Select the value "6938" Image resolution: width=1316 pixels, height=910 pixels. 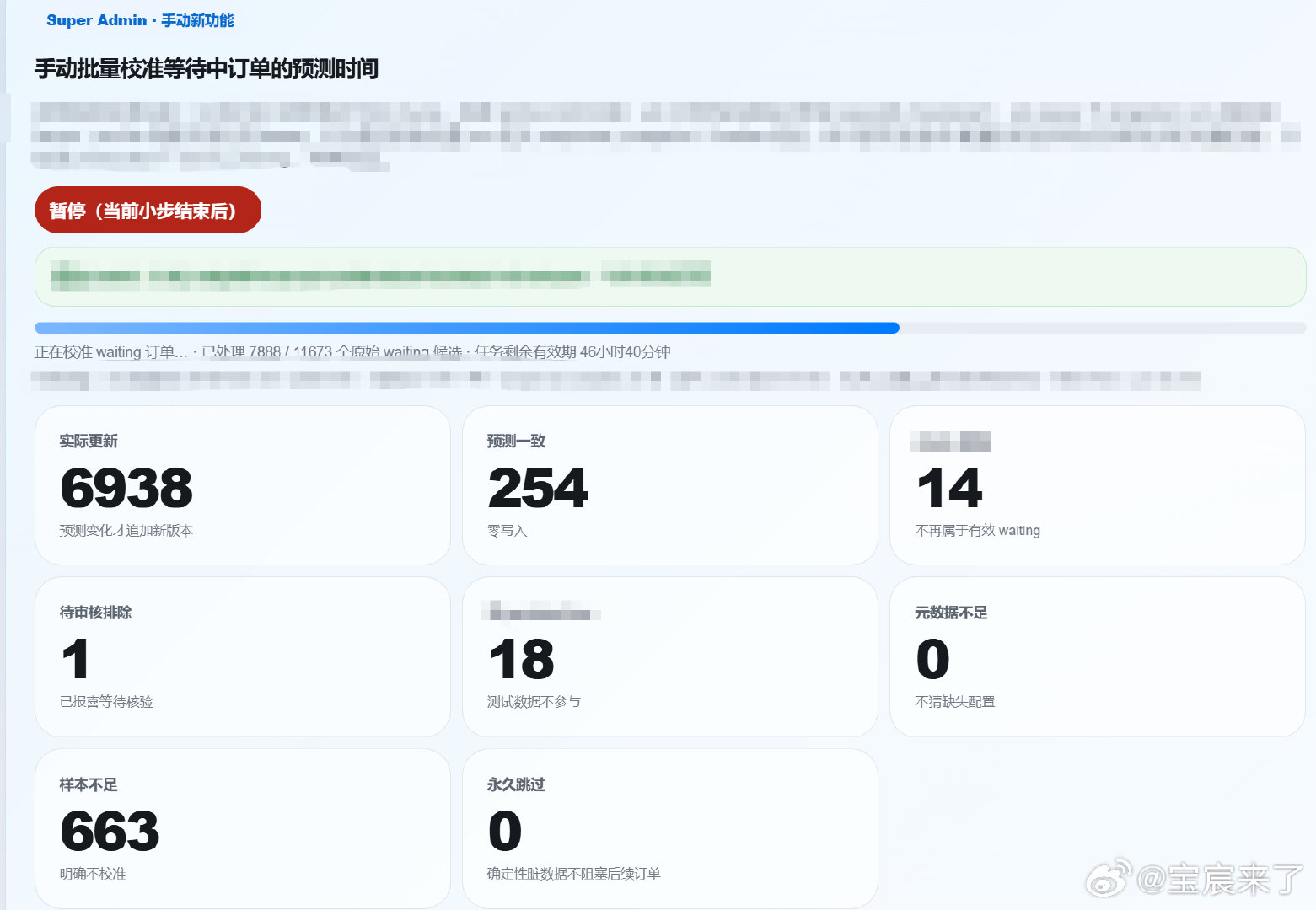point(126,488)
